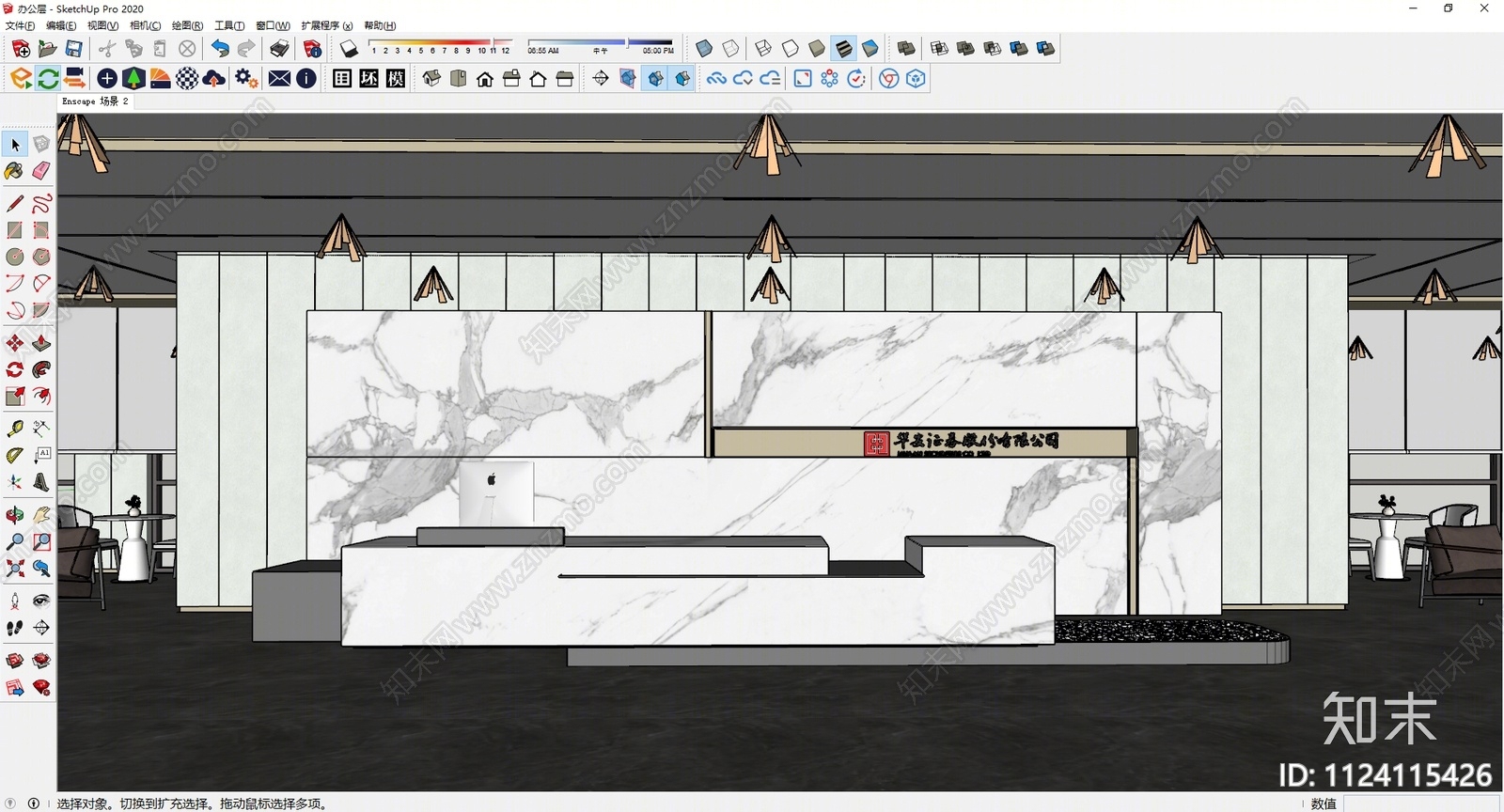Switch to Iso view
This screenshot has width=1504, height=812.
pyautogui.click(x=431, y=79)
